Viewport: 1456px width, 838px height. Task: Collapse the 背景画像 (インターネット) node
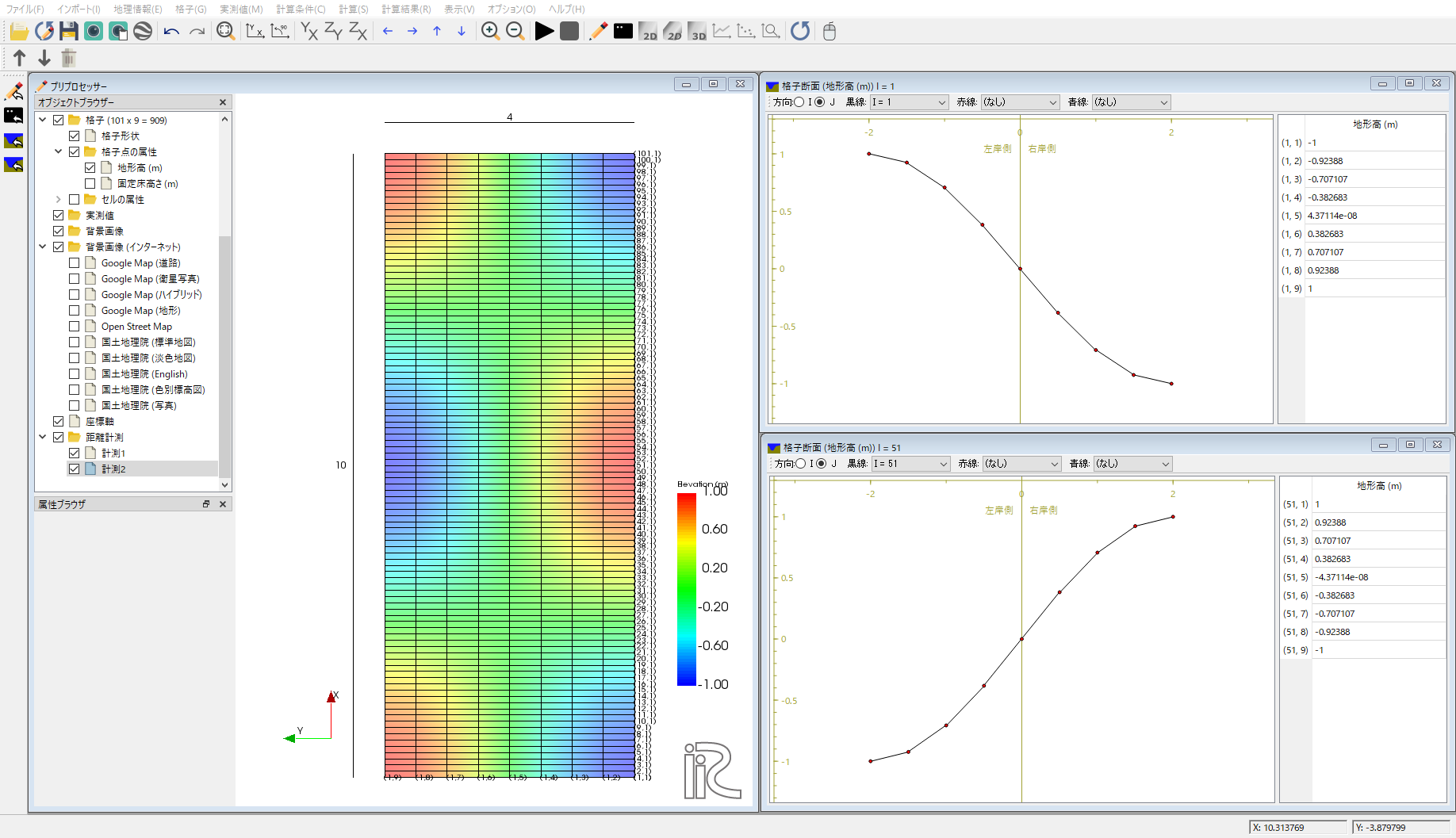pyautogui.click(x=43, y=247)
